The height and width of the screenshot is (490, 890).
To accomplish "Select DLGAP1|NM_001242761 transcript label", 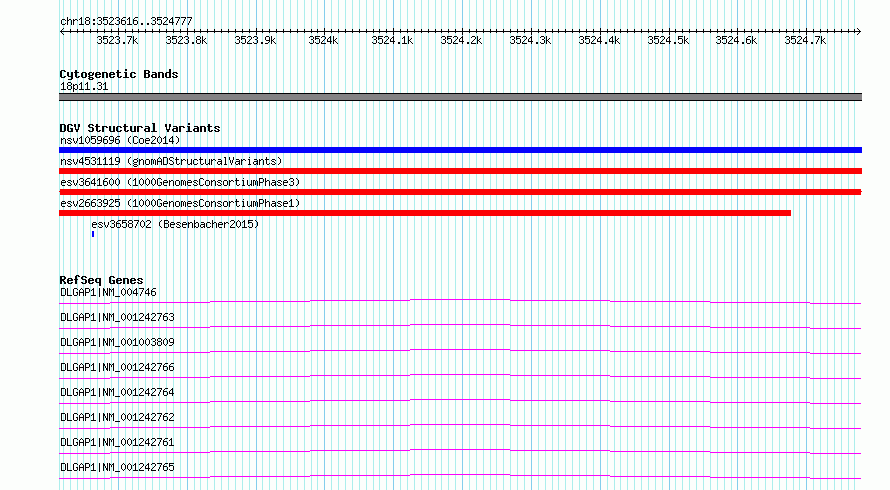I will point(117,442).
